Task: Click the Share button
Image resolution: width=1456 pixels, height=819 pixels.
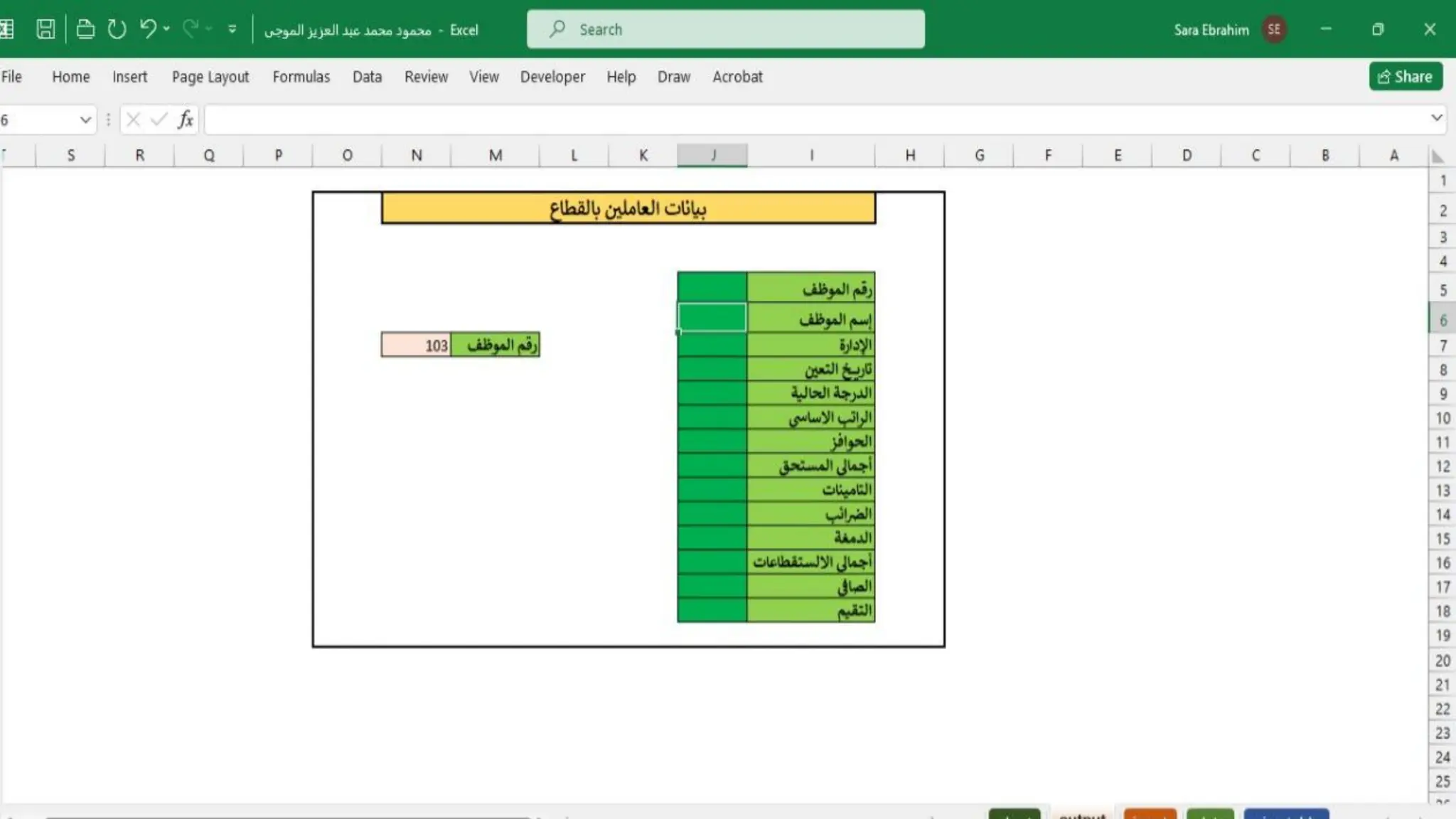Action: coord(1405,77)
